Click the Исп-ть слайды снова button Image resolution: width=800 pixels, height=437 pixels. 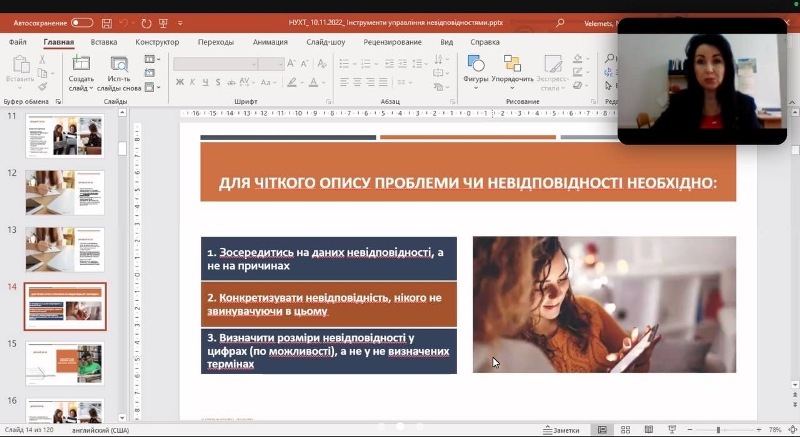click(x=119, y=73)
